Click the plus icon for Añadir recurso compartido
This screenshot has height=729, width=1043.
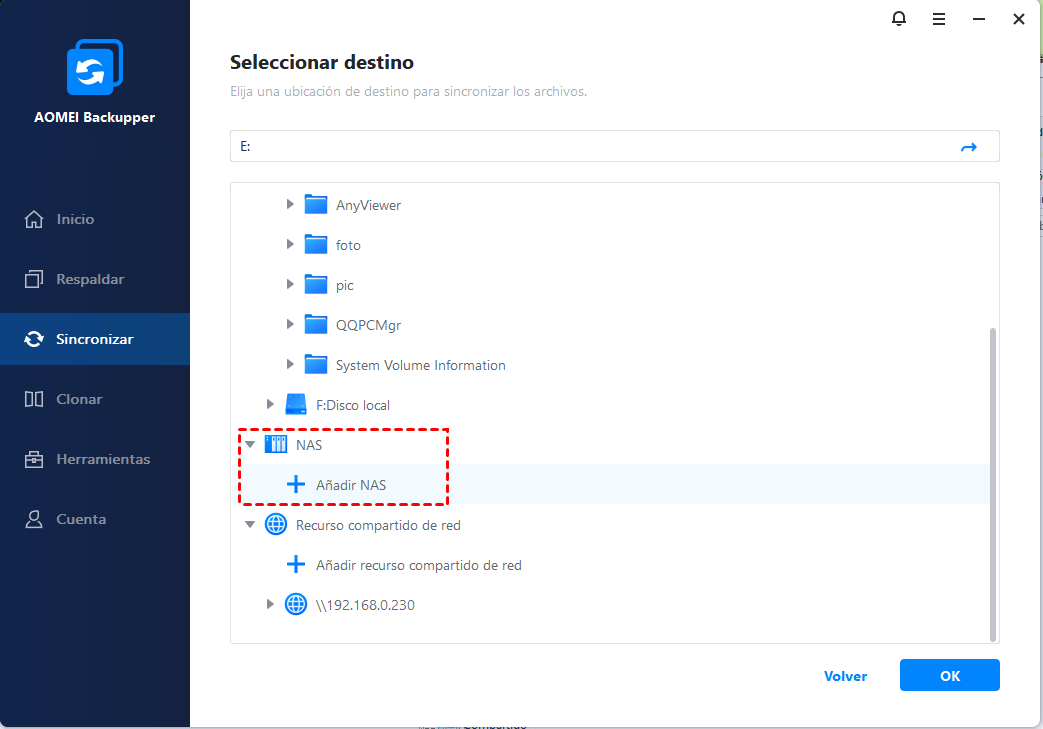pyautogui.click(x=296, y=564)
